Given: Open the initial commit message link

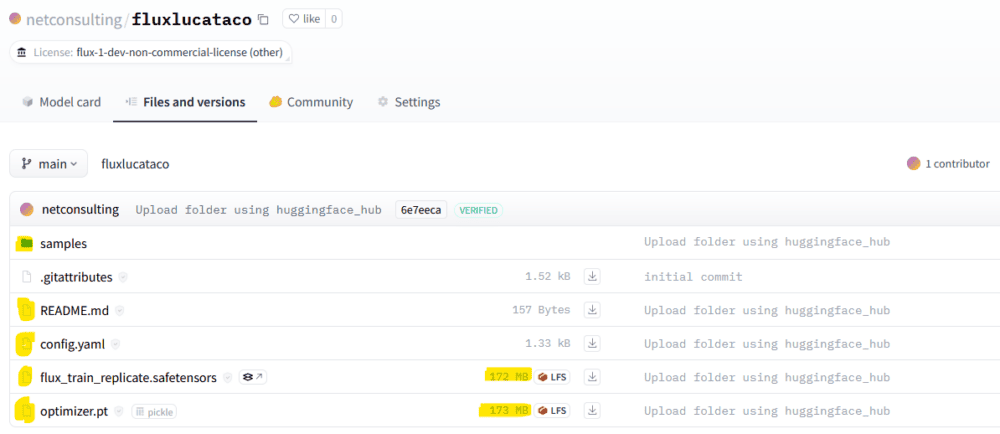Looking at the screenshot, I should 693,277.
